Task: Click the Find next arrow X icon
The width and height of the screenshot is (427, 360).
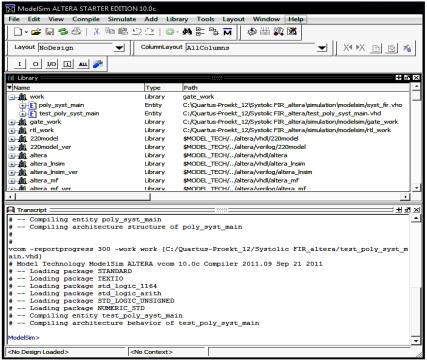Action: [360, 48]
